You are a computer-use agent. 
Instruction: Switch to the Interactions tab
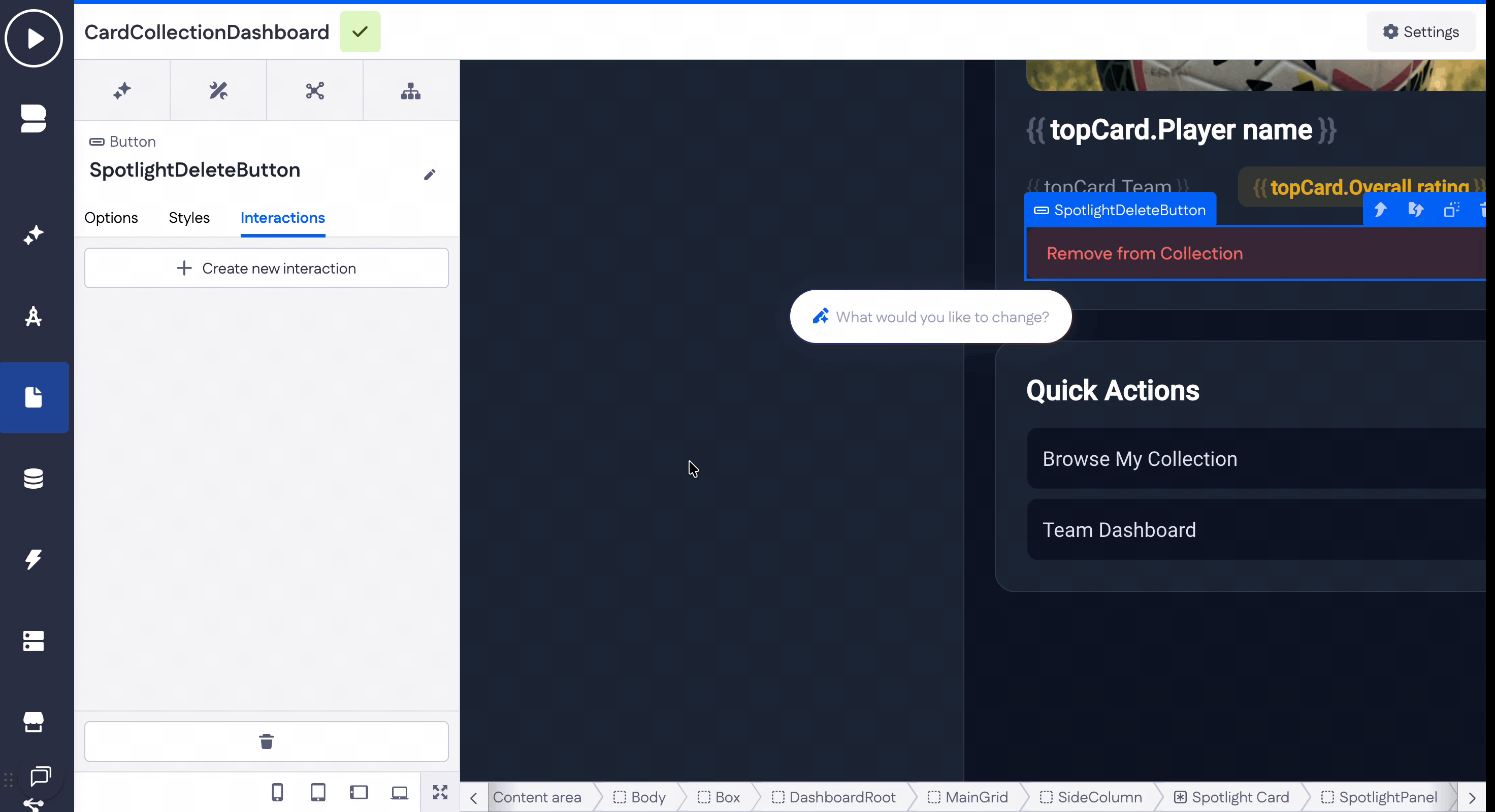[x=283, y=218]
